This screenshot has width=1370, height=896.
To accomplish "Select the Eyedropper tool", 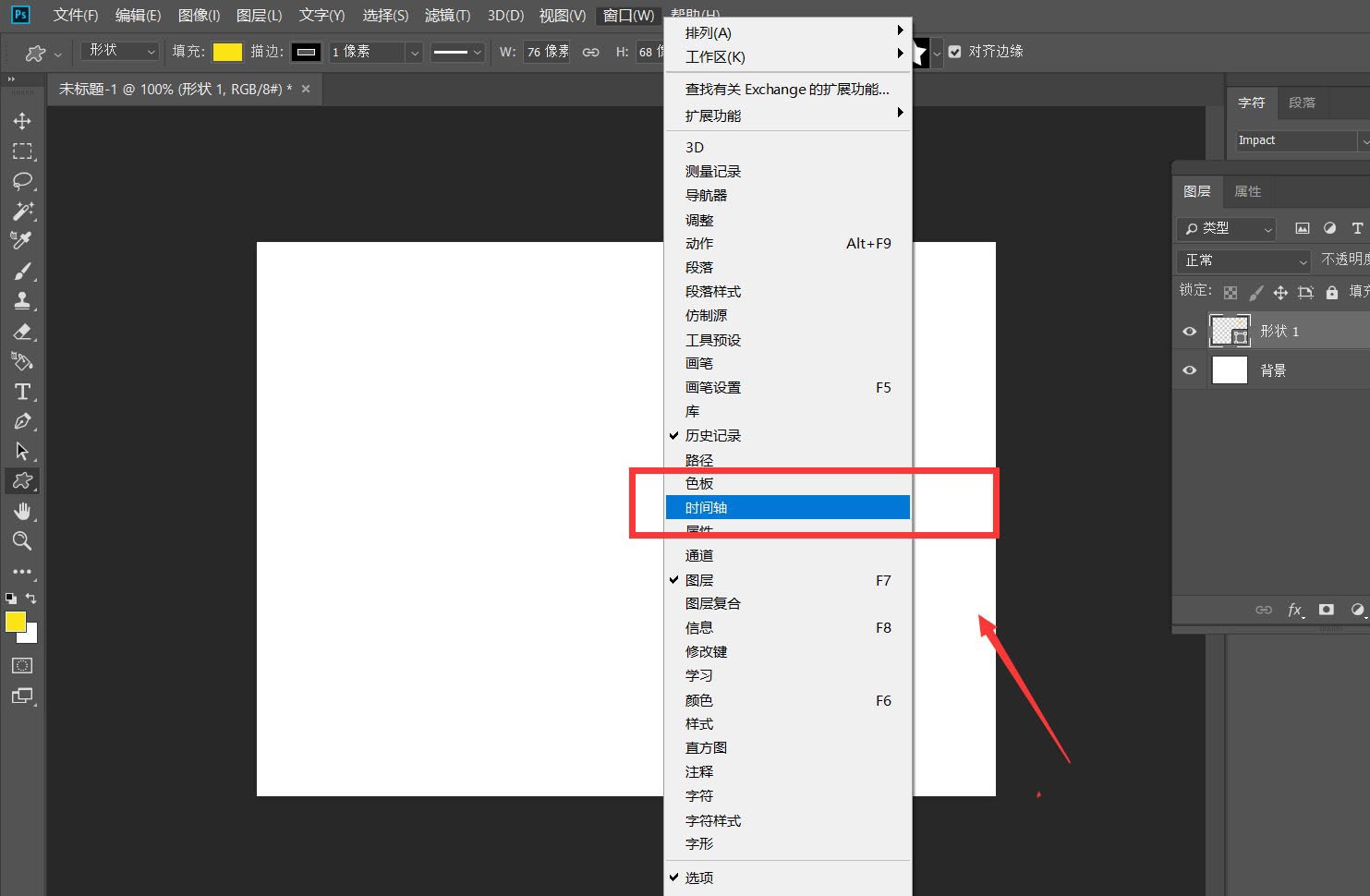I will [x=22, y=241].
